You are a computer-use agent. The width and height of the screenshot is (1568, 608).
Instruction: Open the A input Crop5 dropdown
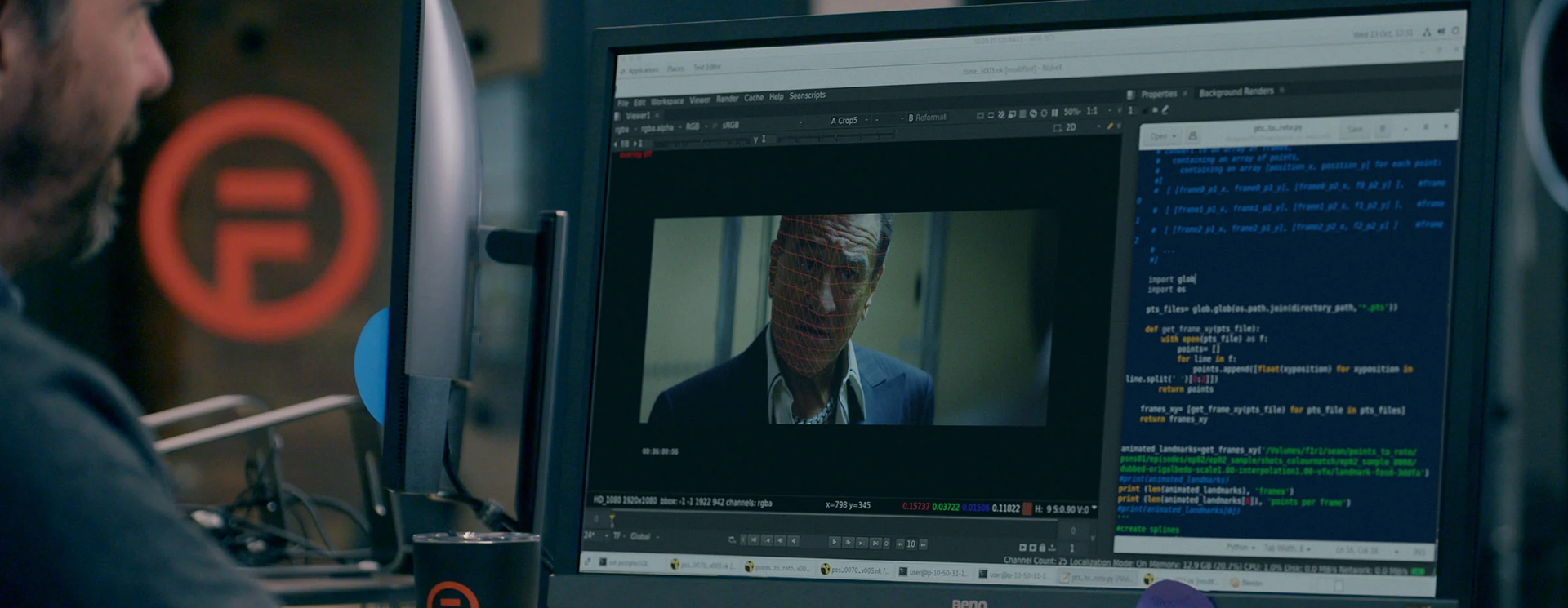coord(849,121)
